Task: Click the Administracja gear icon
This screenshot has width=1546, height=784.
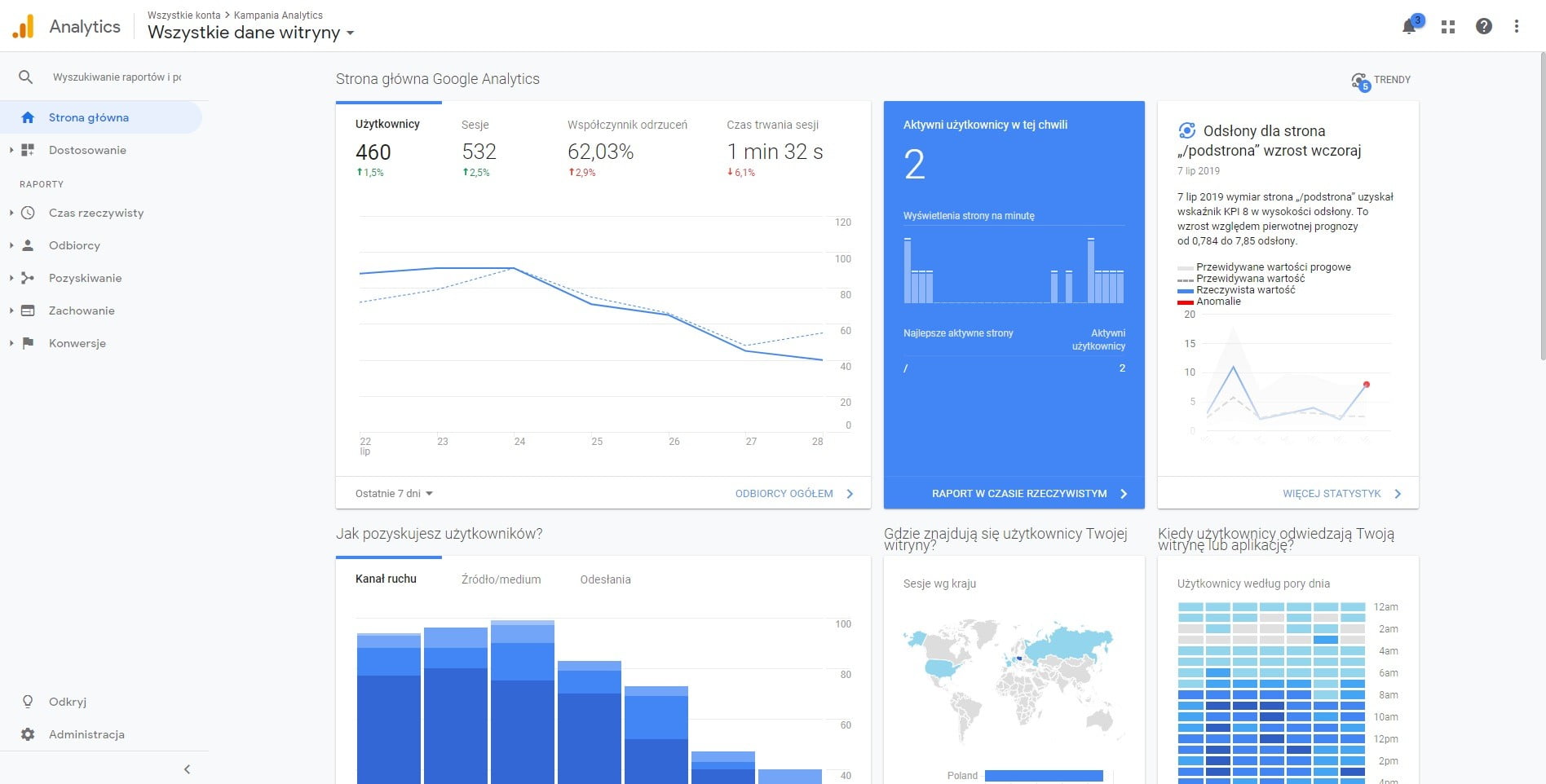Action: pos(28,734)
